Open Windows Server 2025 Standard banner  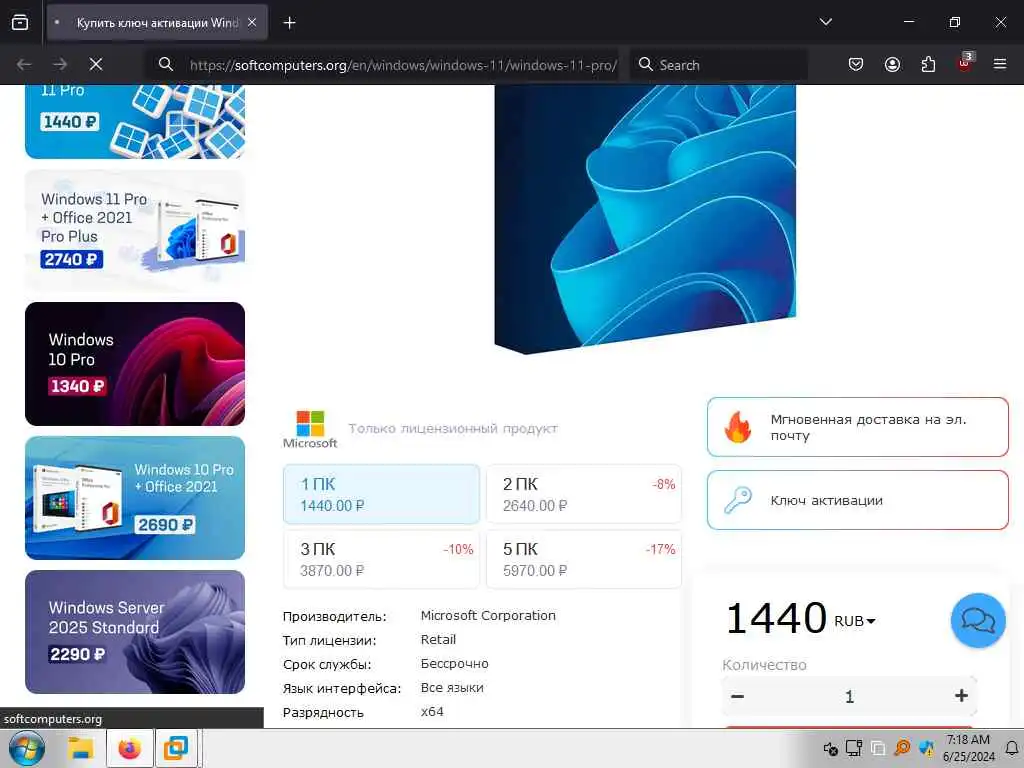pos(135,632)
